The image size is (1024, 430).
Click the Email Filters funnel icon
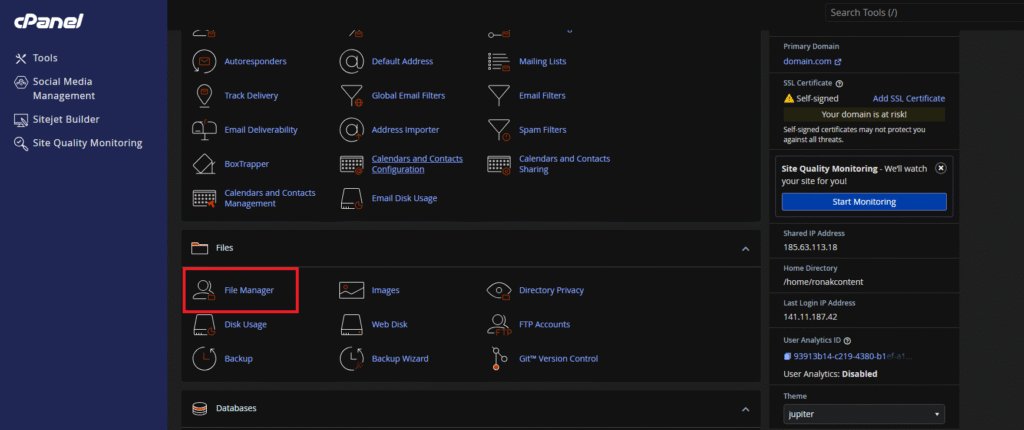coord(499,96)
